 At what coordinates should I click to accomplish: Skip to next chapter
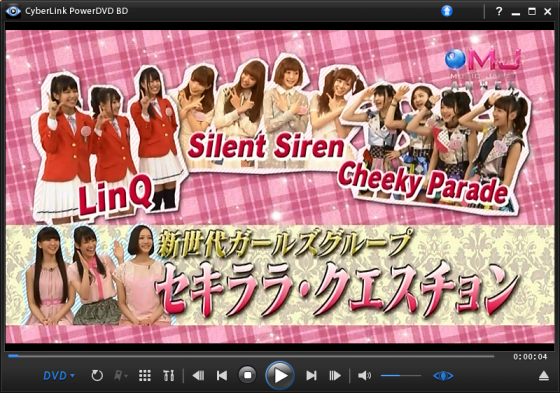click(311, 375)
